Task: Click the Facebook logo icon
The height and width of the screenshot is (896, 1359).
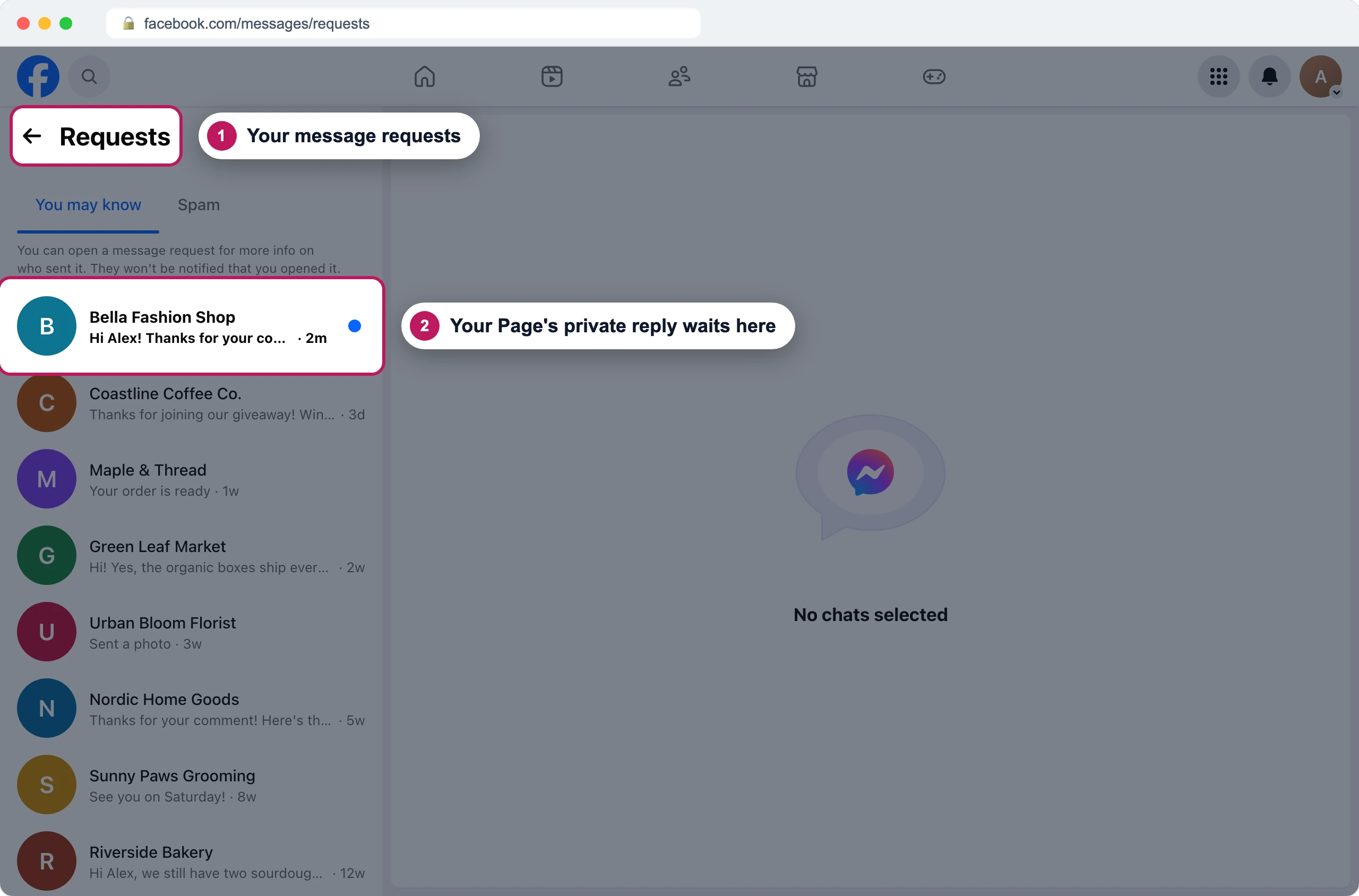Action: click(x=38, y=76)
